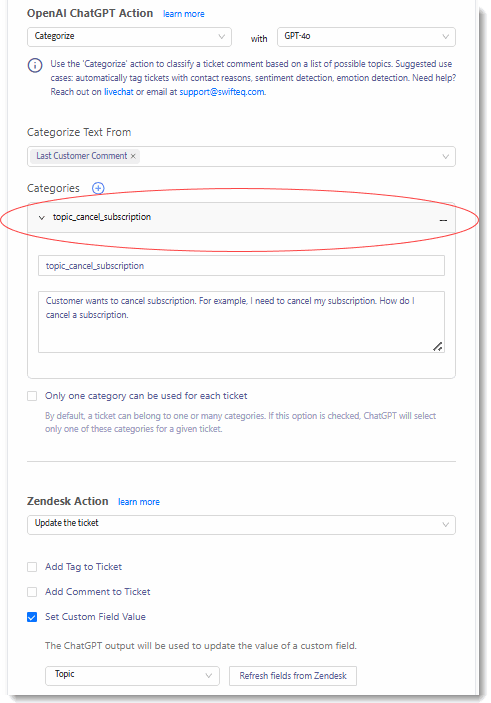
Task: Click the info icon beside the Categorize description
Action: 35,65
